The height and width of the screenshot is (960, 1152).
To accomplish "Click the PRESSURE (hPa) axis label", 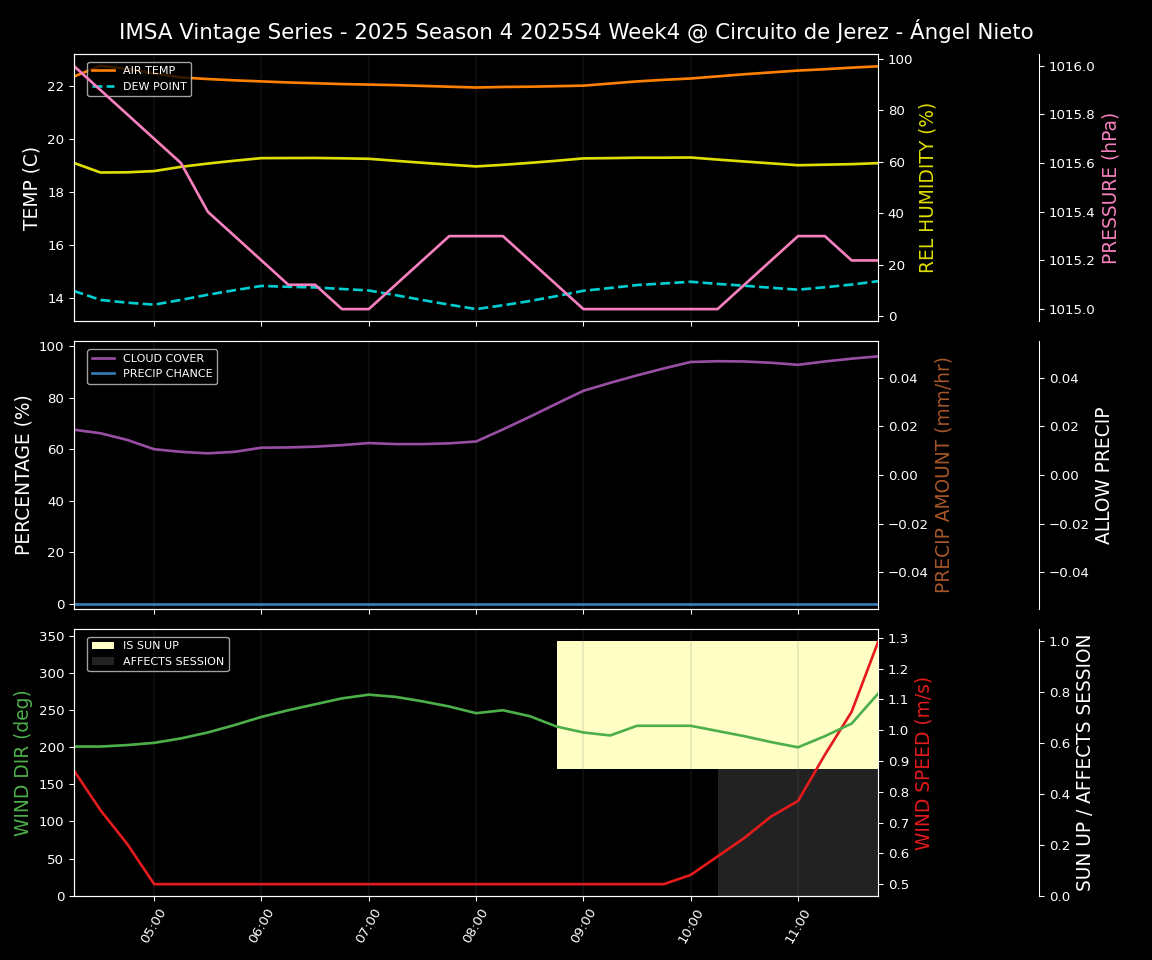I will pyautogui.click(x=1110, y=188).
